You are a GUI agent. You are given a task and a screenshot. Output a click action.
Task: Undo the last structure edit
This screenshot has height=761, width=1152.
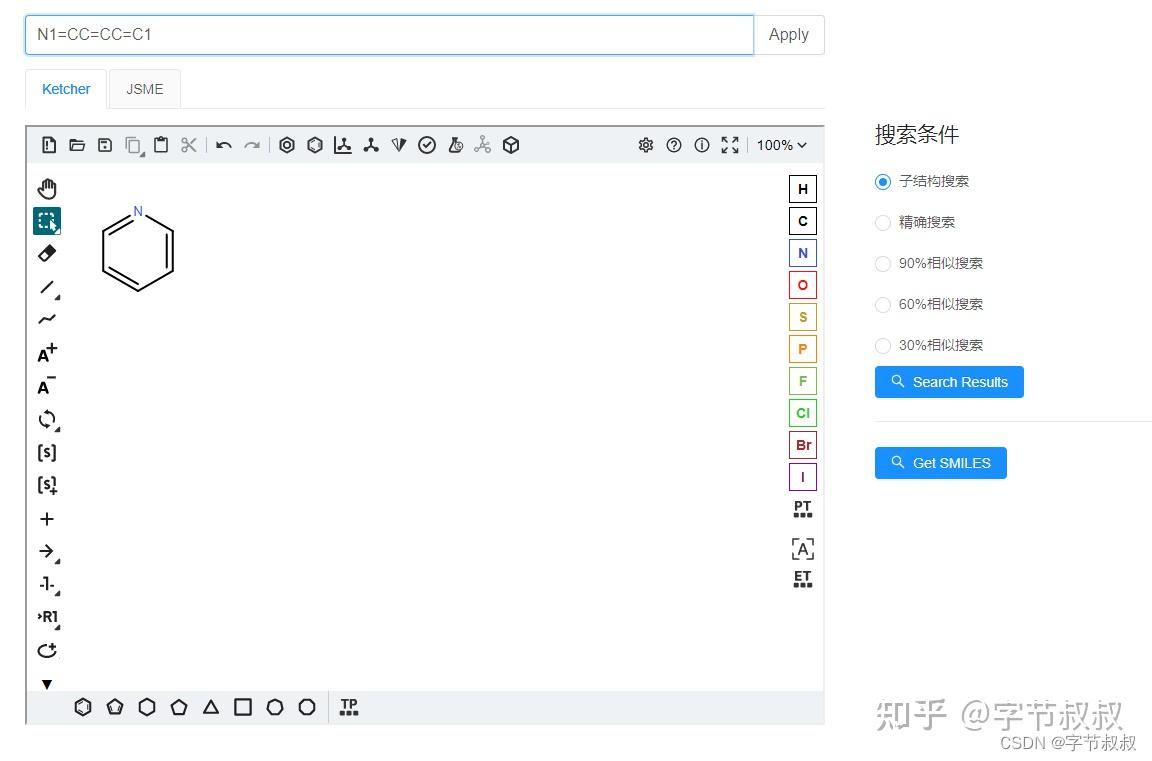tap(223, 145)
